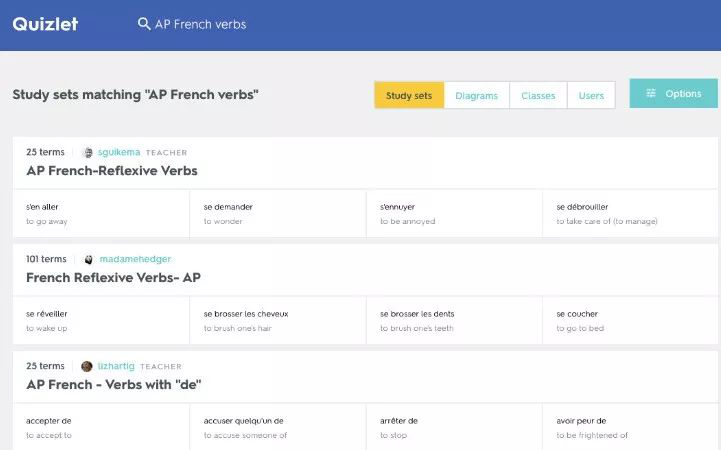Screen dimensions: 721x450
Task: Click sguikema's profile avatar
Action: coord(87,153)
